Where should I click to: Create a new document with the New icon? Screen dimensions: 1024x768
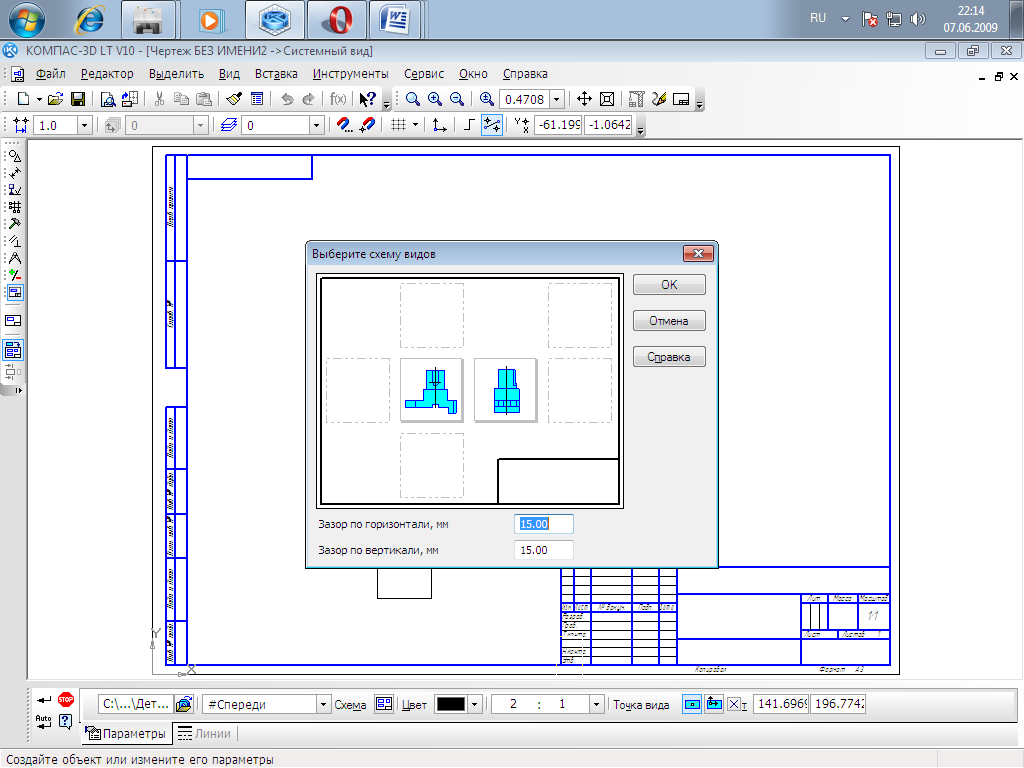pos(24,99)
